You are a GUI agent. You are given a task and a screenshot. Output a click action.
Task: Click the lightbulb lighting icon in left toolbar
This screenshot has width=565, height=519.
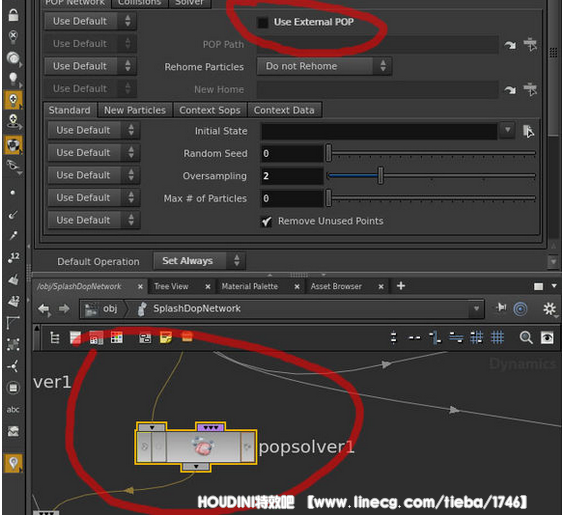[x=13, y=79]
